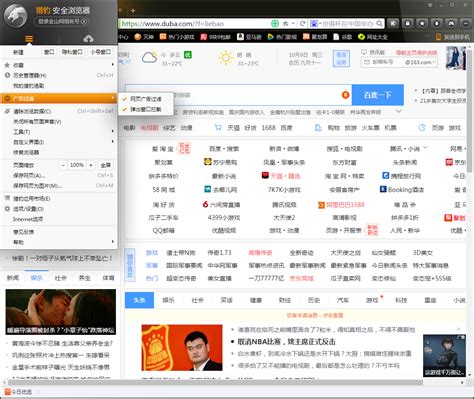The image size is (474, 399).
Task: Select 历史管理器(H) from the menu
Action: (59, 75)
